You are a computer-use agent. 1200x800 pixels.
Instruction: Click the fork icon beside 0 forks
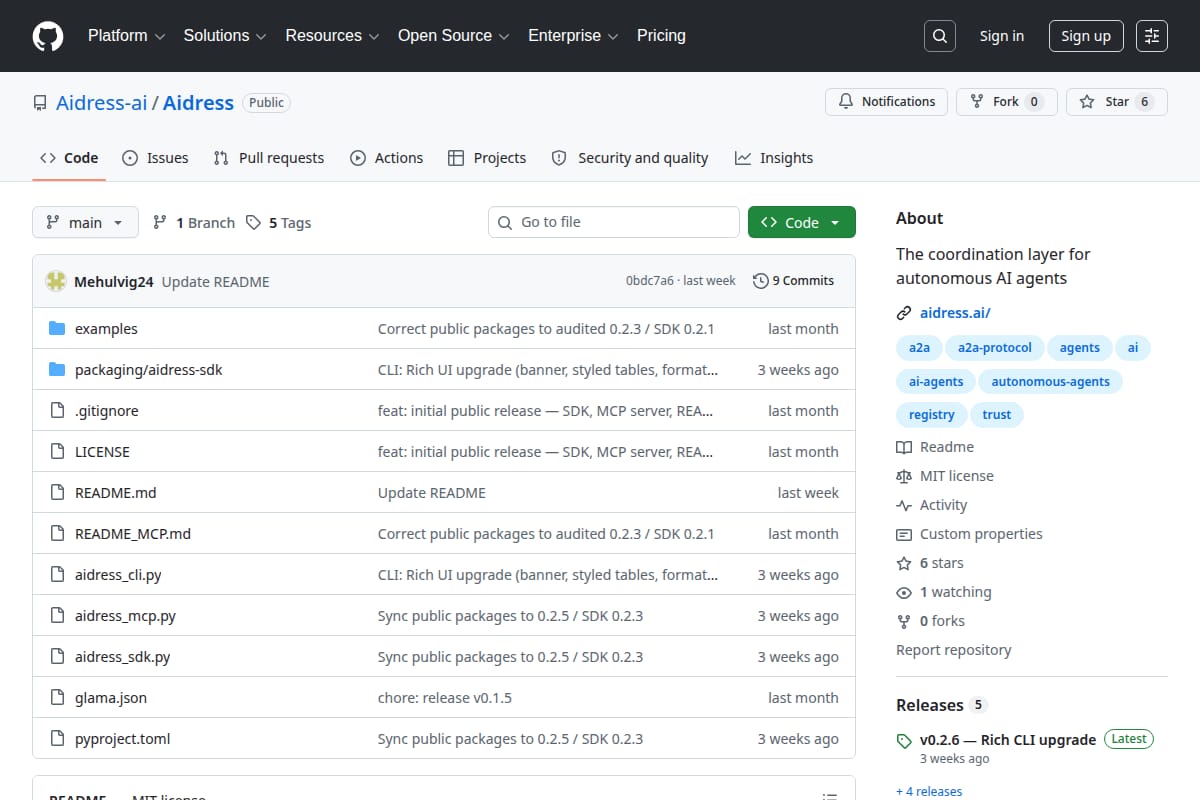904,621
